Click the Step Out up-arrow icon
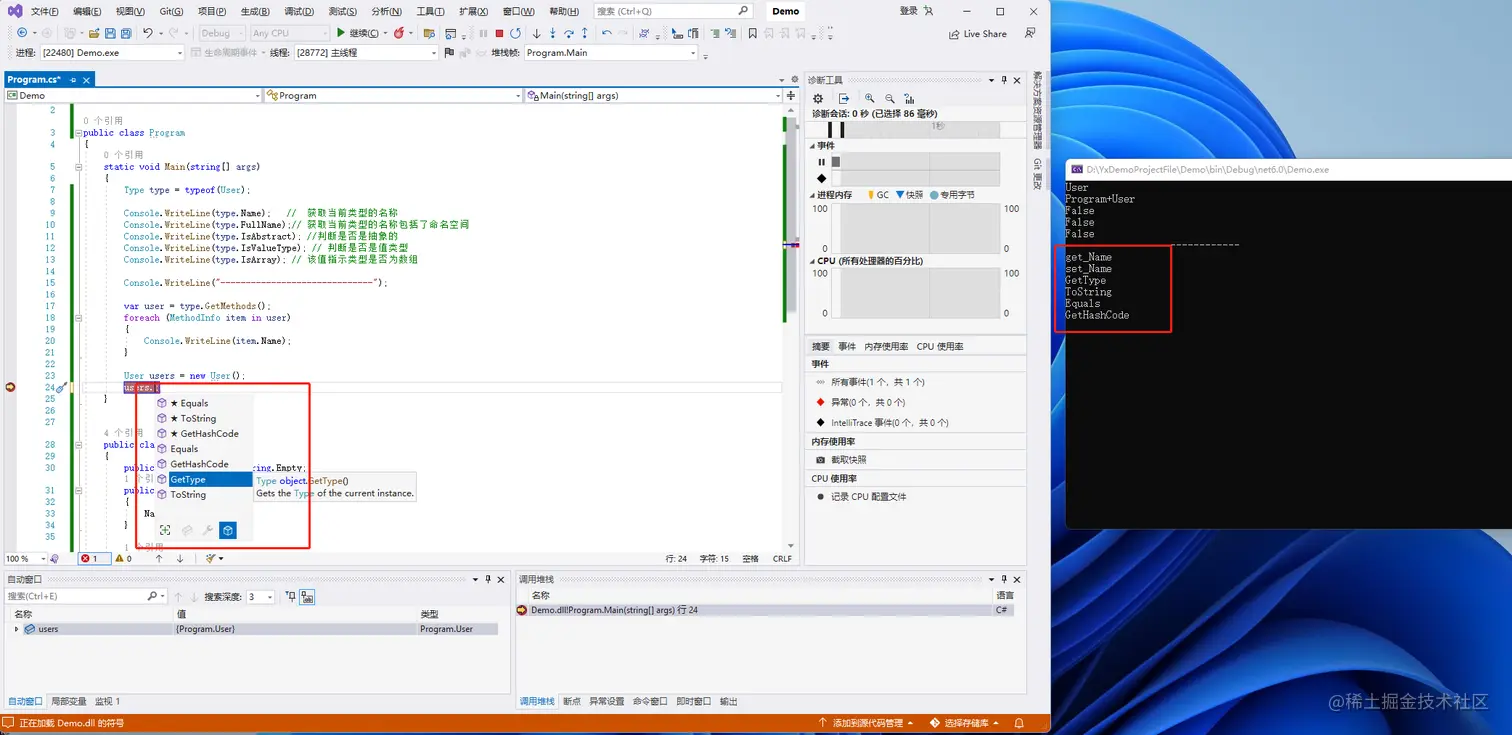The width and height of the screenshot is (1512, 735). [584, 33]
